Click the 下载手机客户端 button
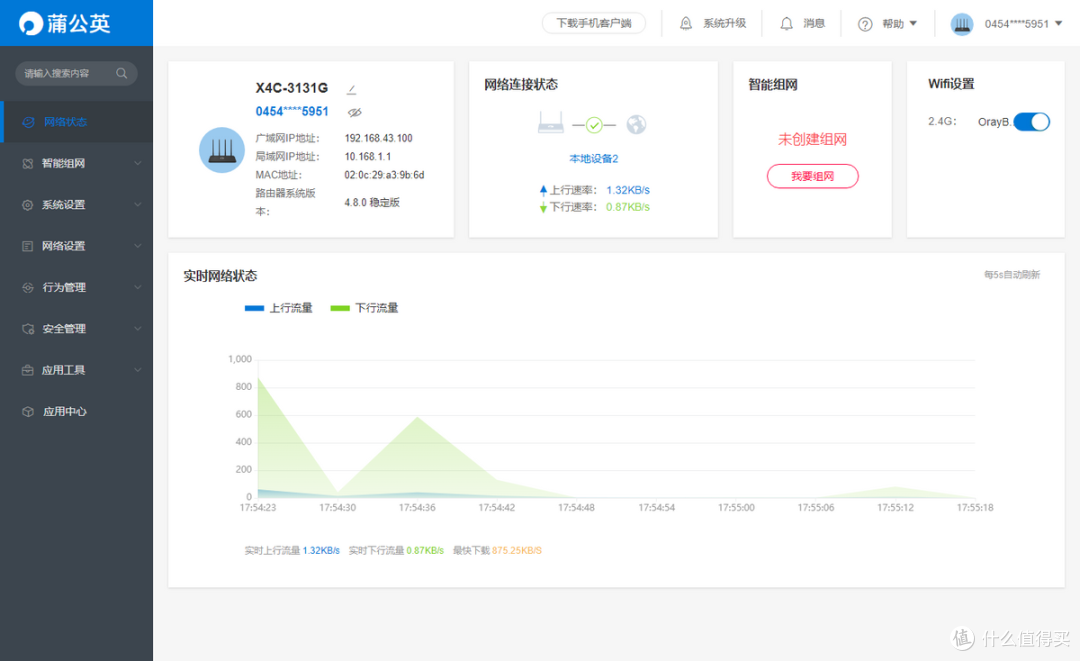The image size is (1080, 661). [594, 23]
